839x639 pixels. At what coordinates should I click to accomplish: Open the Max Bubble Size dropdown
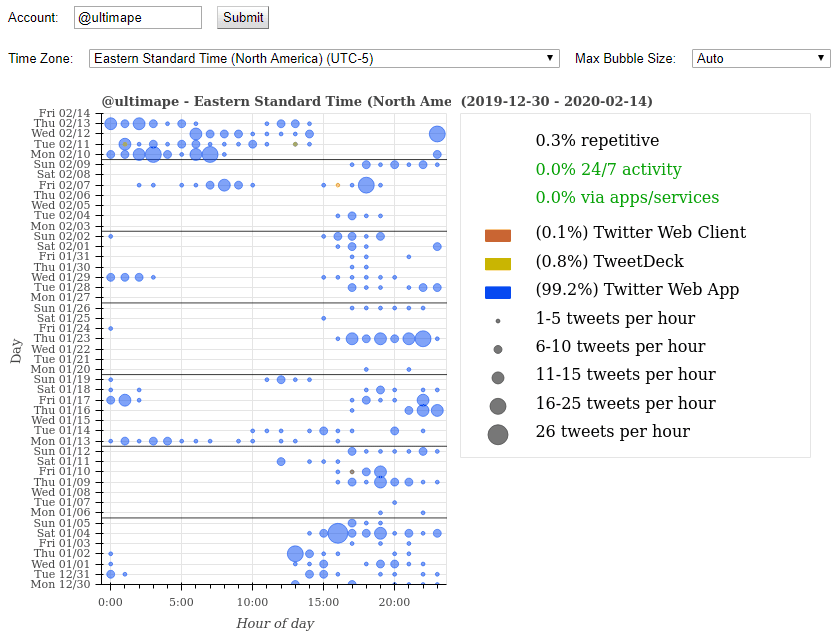(x=760, y=58)
